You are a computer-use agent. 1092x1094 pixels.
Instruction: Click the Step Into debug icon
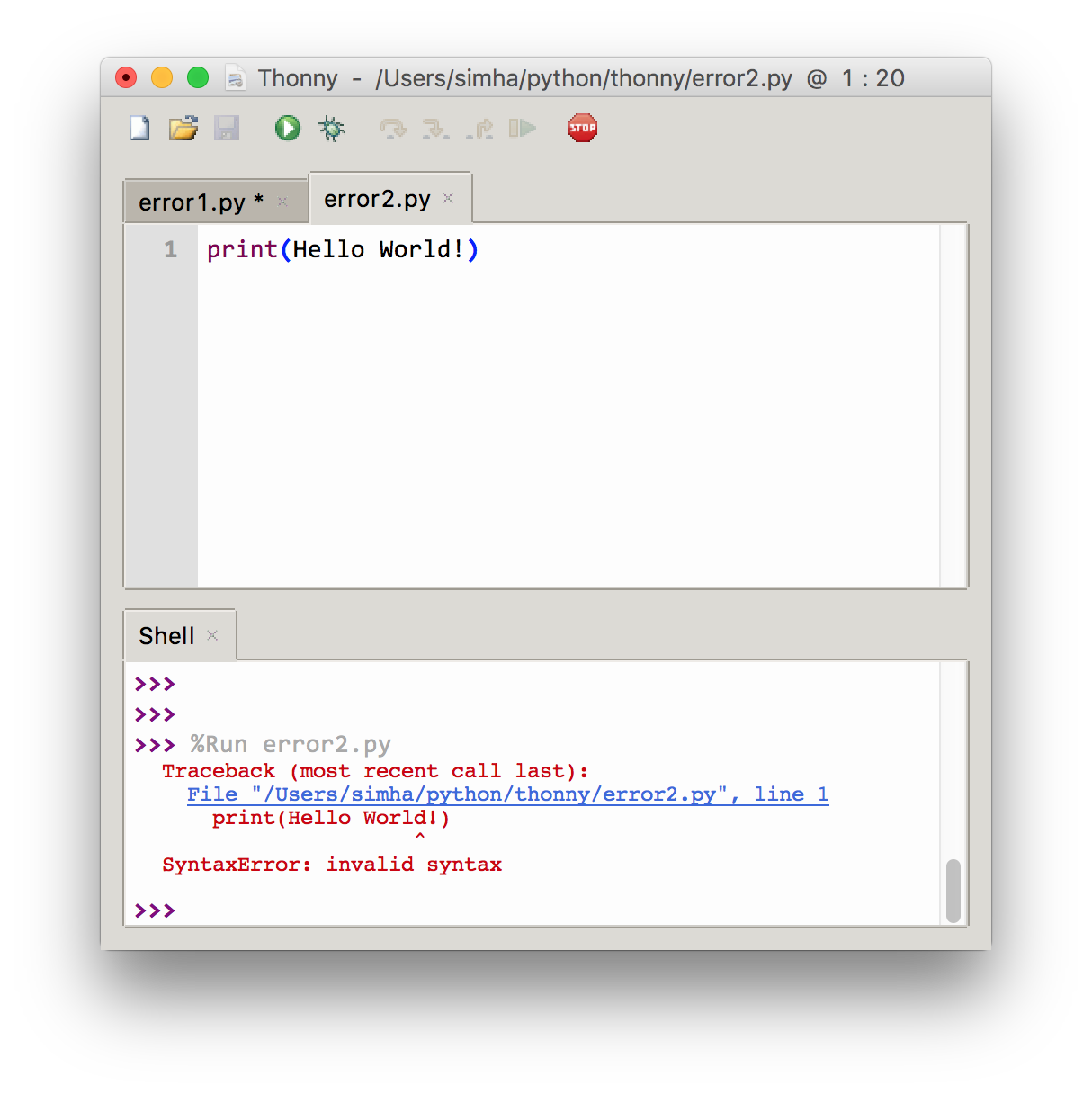(x=436, y=129)
